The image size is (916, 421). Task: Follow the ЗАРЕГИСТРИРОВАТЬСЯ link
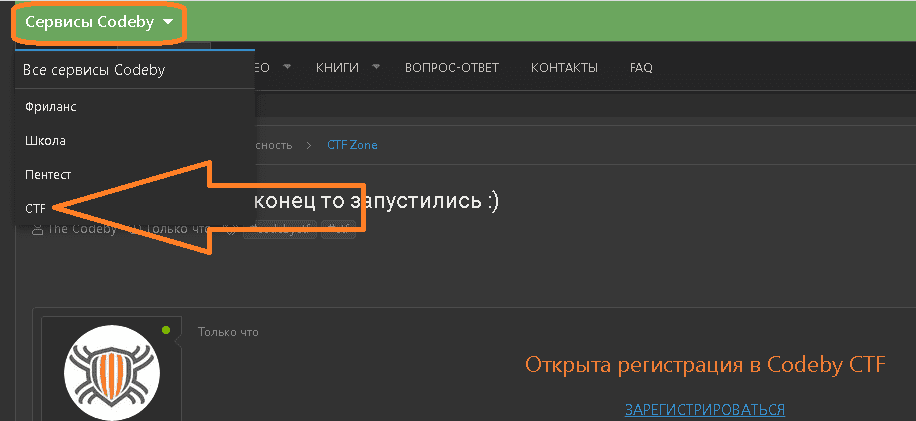pyautogui.click(x=704, y=409)
